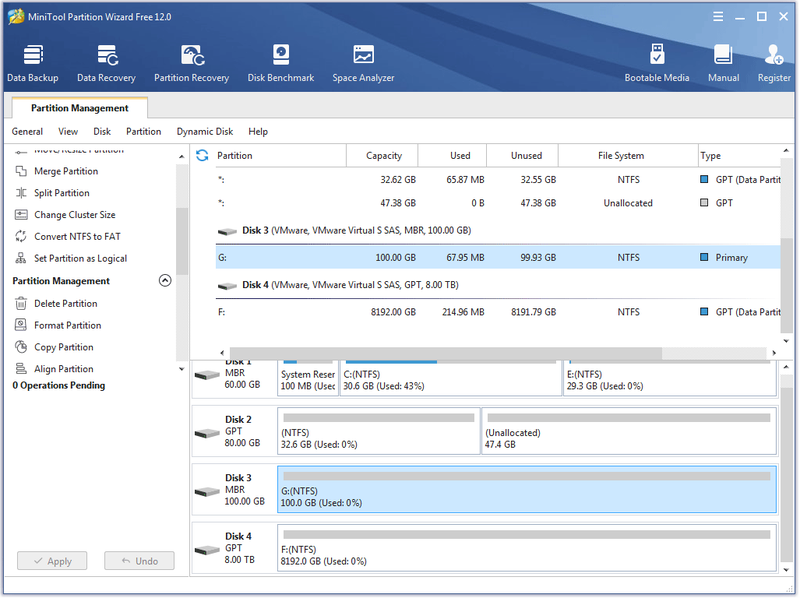The image size is (800, 598).
Task: Sort by the Capacity column header
Action: [x=382, y=156]
